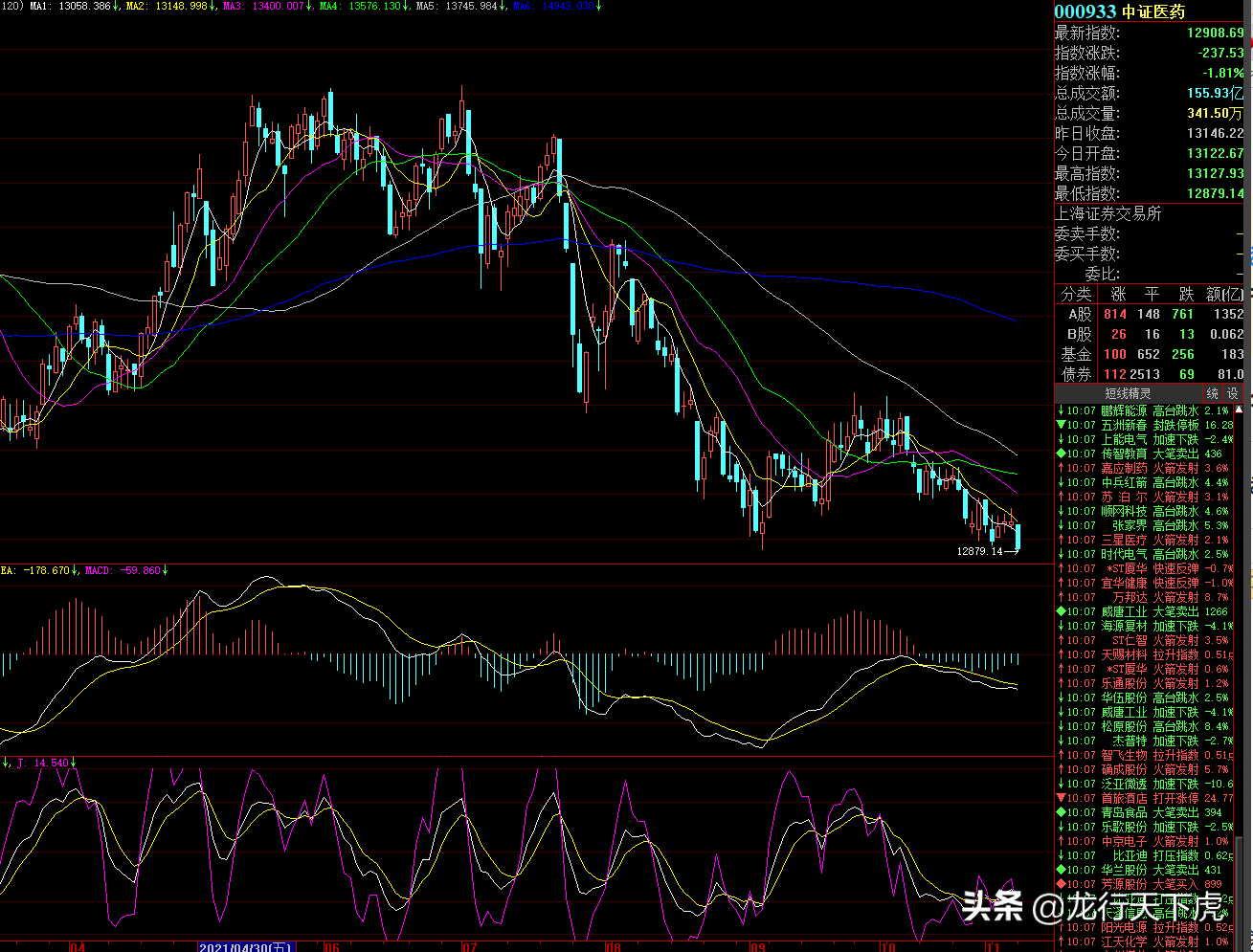Click the J: 14.540 KDJ label
This screenshot has height=952, width=1253.
46,763
